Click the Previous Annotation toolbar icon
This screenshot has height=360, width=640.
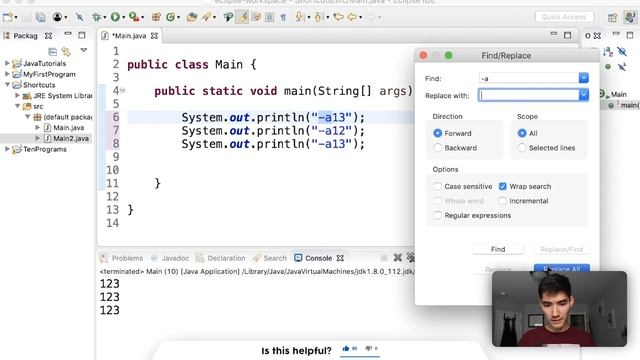[319, 17]
